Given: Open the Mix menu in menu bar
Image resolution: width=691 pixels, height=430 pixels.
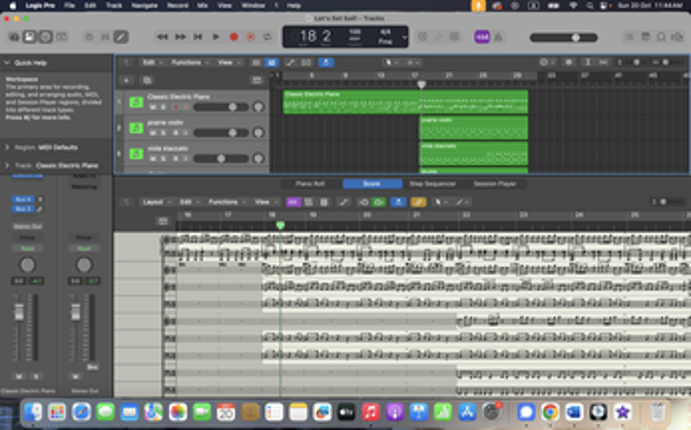Looking at the screenshot, I should tap(202, 6).
